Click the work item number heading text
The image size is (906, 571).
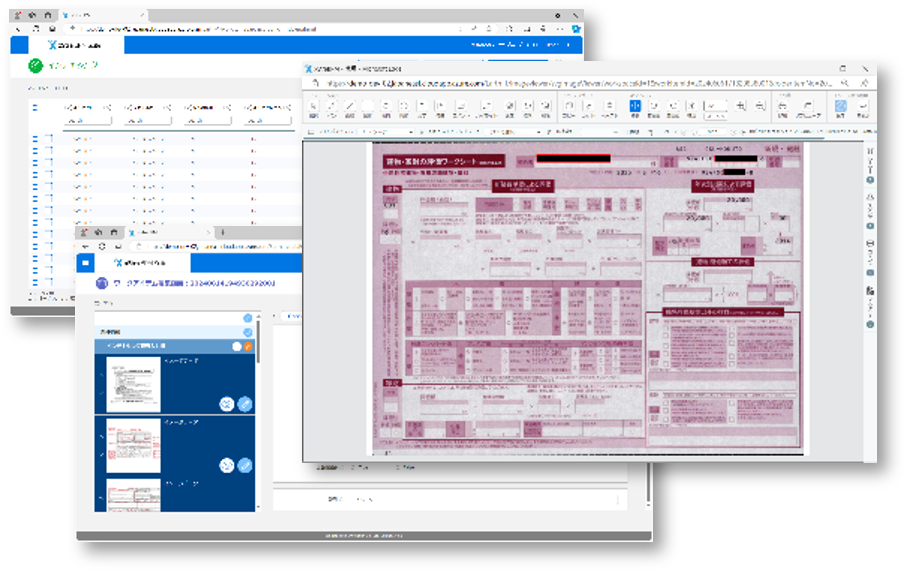[x=186, y=283]
